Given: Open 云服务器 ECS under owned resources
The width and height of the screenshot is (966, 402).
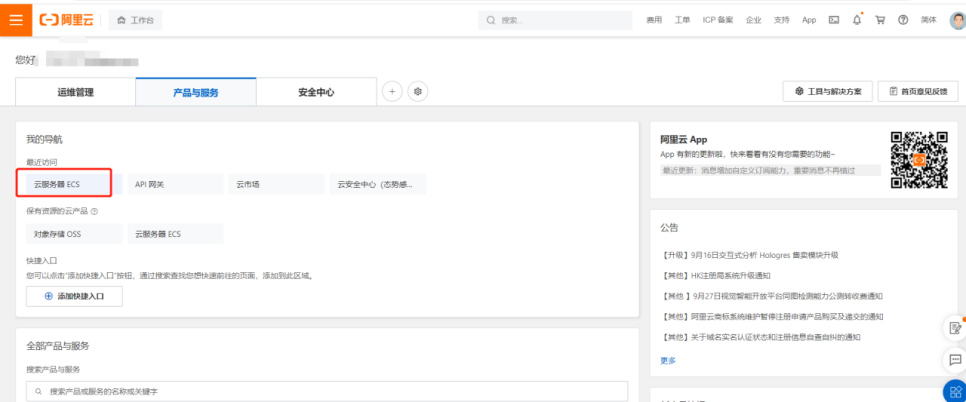Looking at the screenshot, I should pyautogui.click(x=176, y=234).
